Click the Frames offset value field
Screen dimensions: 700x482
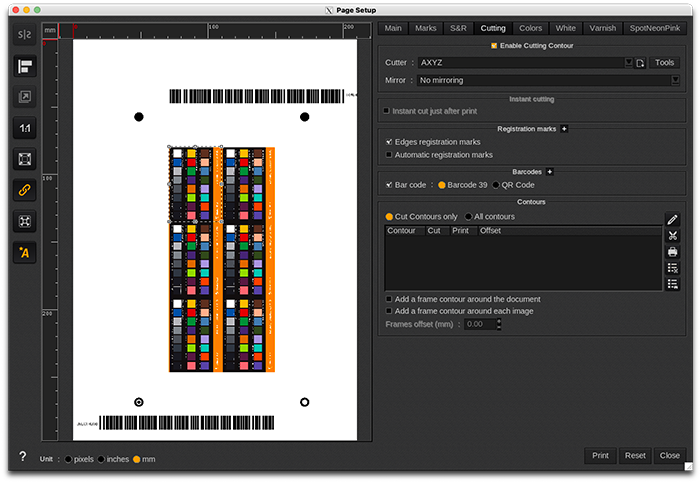click(476, 324)
